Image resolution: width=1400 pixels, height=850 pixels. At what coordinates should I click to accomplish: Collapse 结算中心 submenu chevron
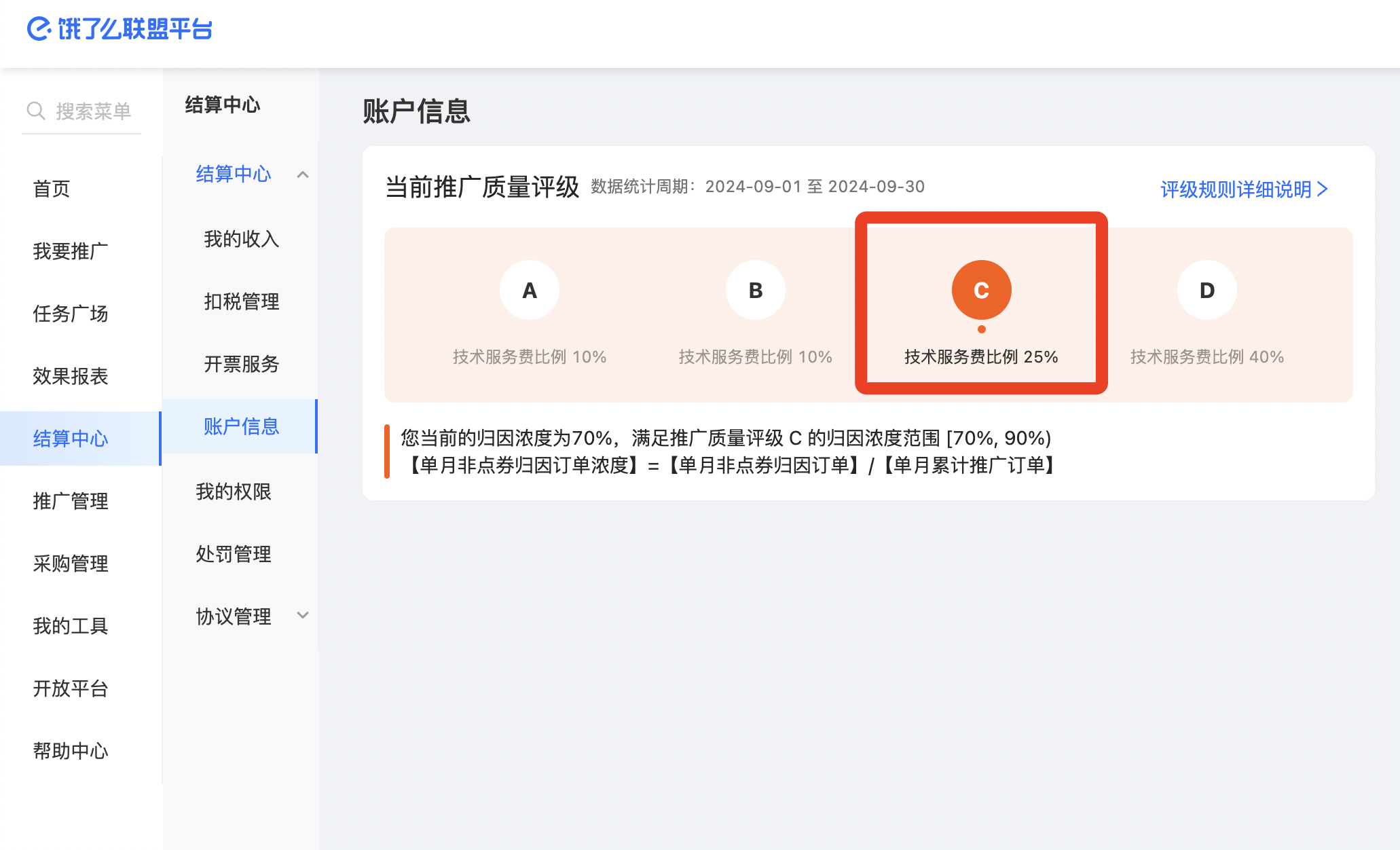(x=303, y=174)
